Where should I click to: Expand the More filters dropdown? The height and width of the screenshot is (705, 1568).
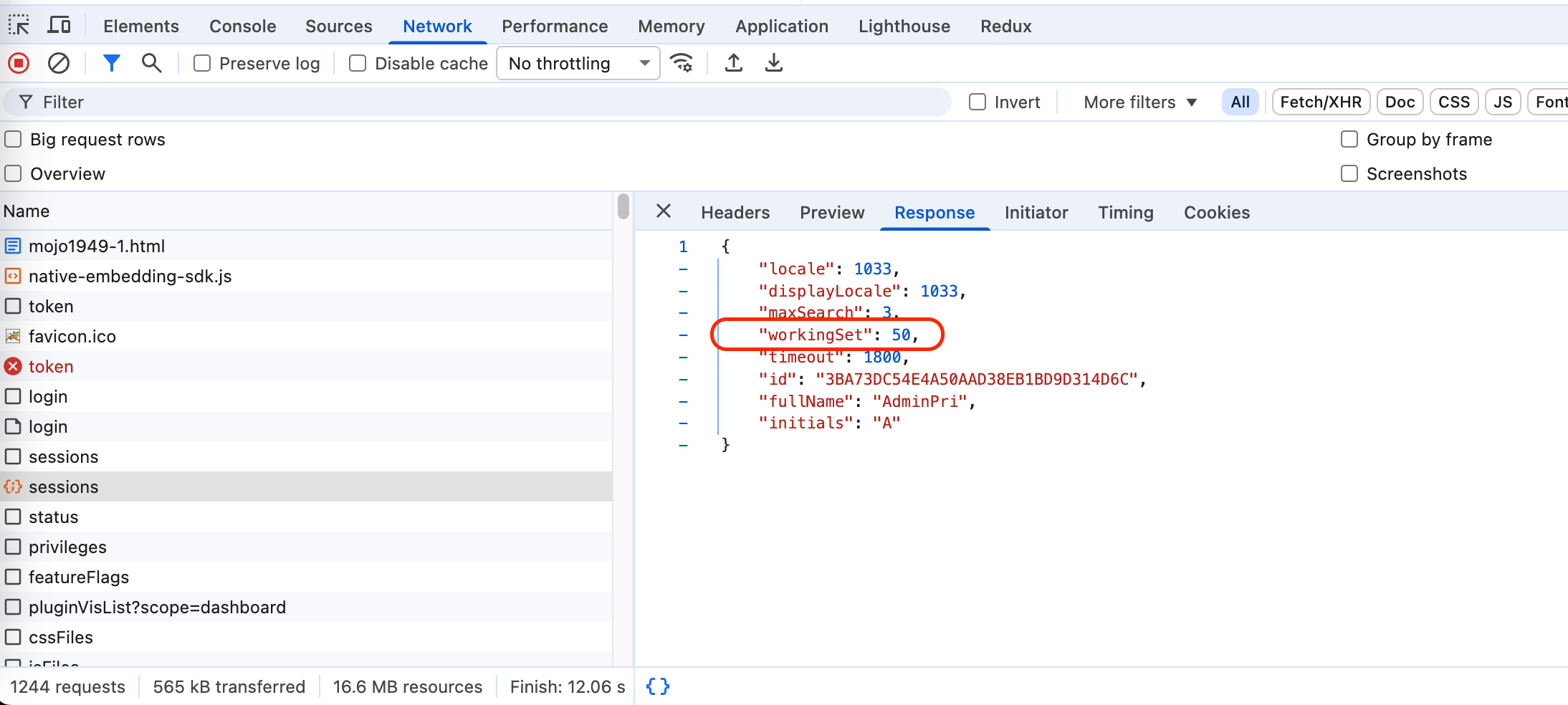1139,102
